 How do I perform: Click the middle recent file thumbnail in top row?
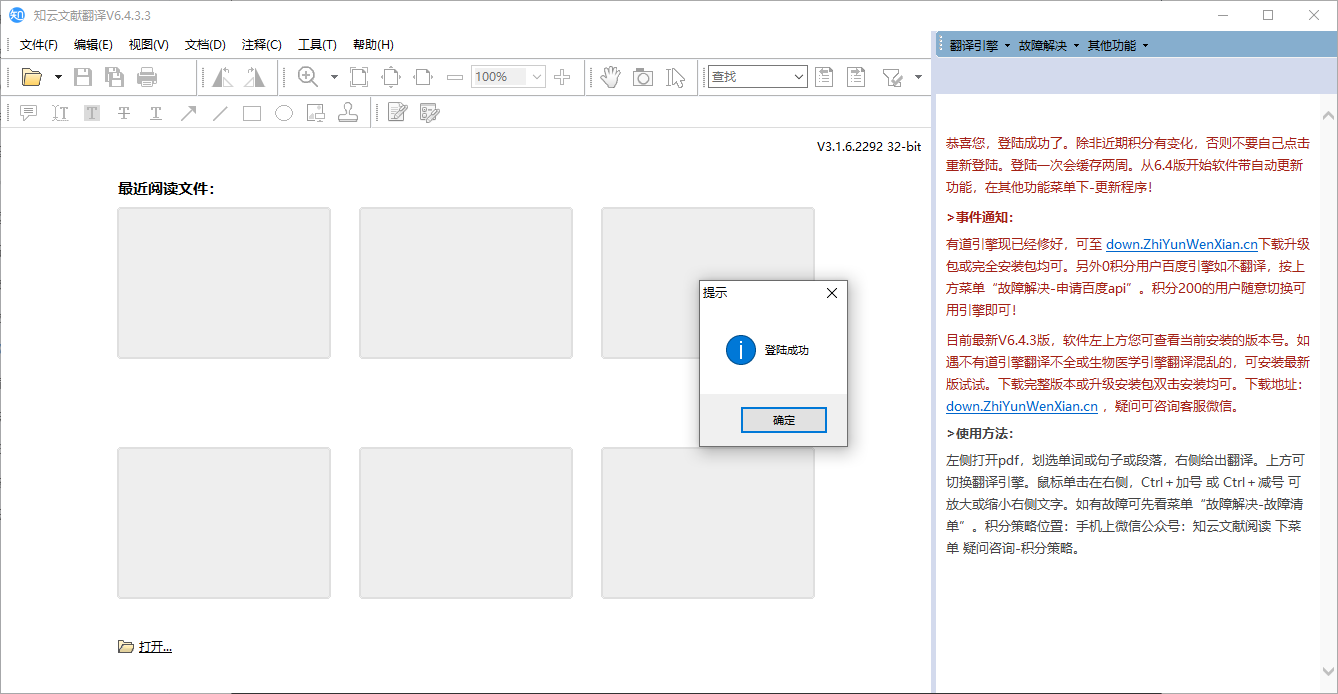click(466, 283)
